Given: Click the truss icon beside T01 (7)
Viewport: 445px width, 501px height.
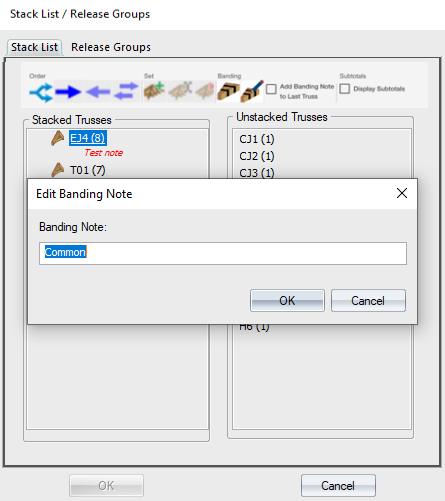Looking at the screenshot, I should [x=58, y=170].
